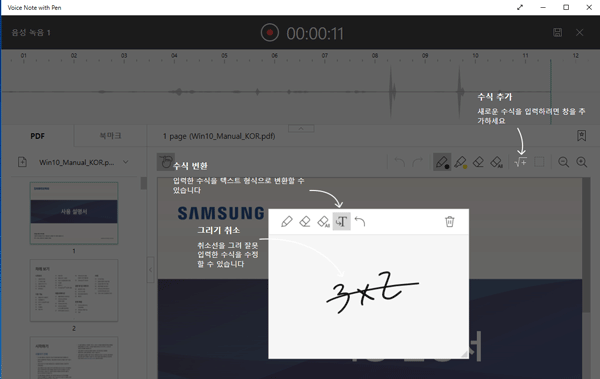The image size is (600, 379).
Task: Redo the action in the main toolbar
Action: click(x=417, y=162)
